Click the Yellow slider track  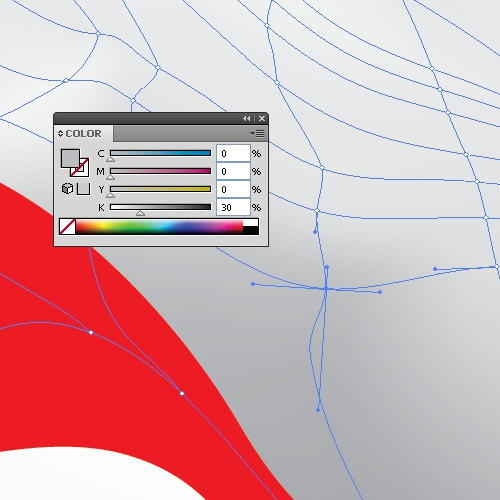(160, 189)
